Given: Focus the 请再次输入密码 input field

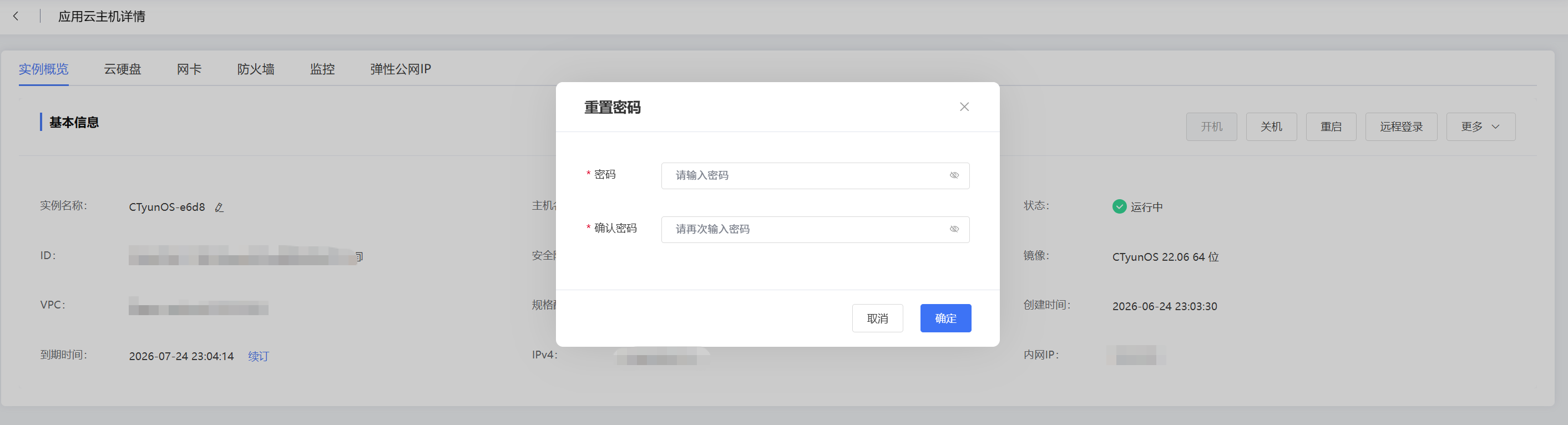Looking at the screenshot, I should pos(815,229).
